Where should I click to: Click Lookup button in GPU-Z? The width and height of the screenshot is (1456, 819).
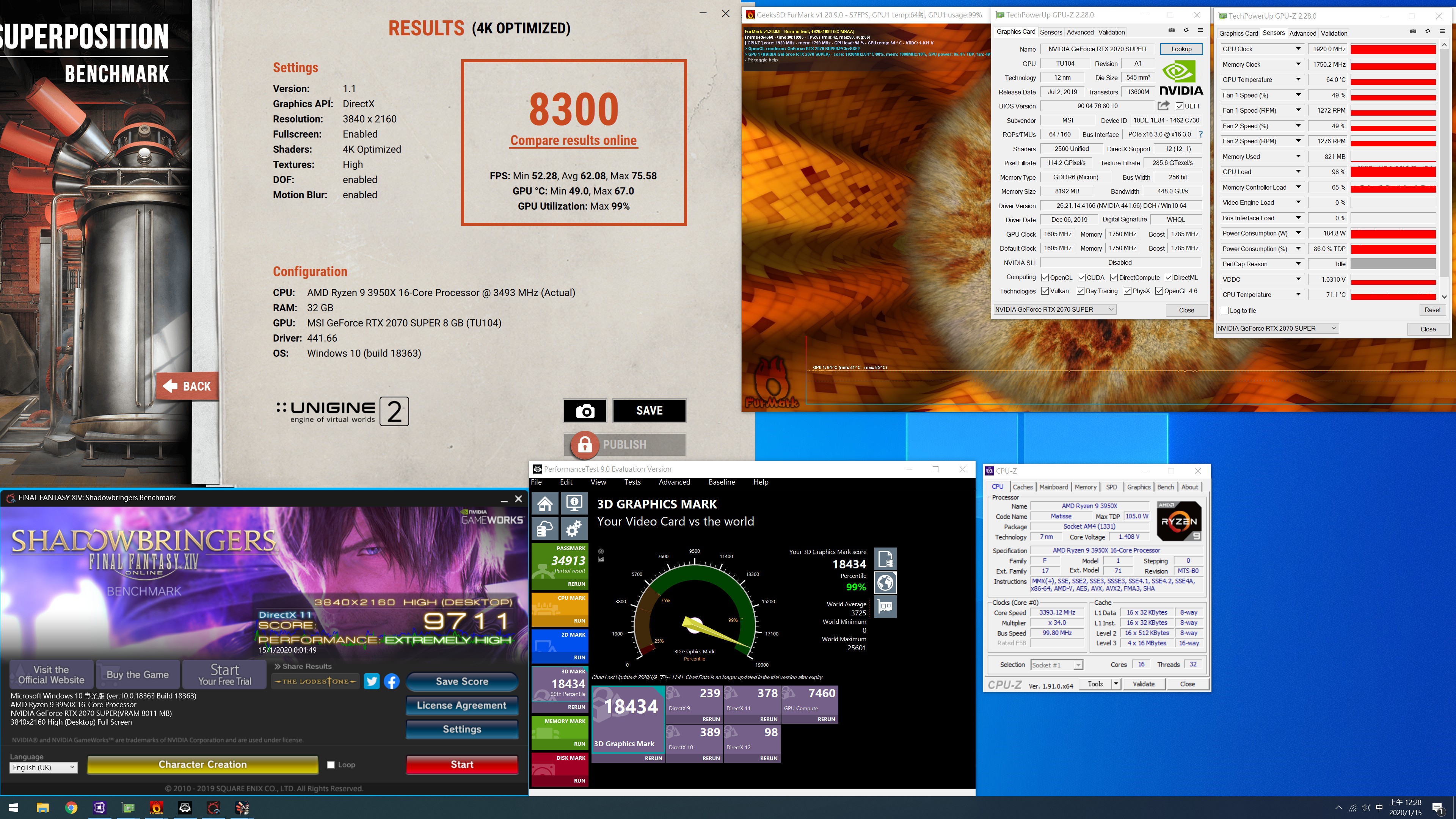[1181, 49]
